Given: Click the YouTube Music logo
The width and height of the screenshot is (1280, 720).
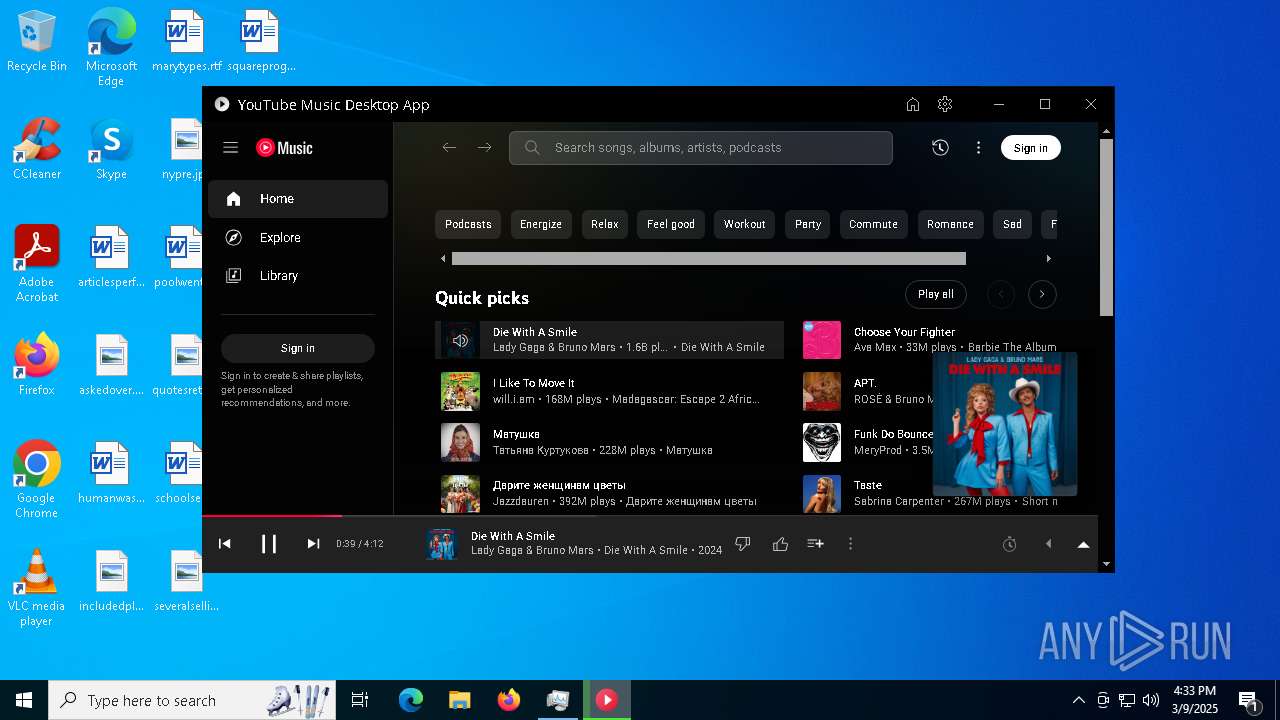Looking at the screenshot, I should click(x=284, y=148).
